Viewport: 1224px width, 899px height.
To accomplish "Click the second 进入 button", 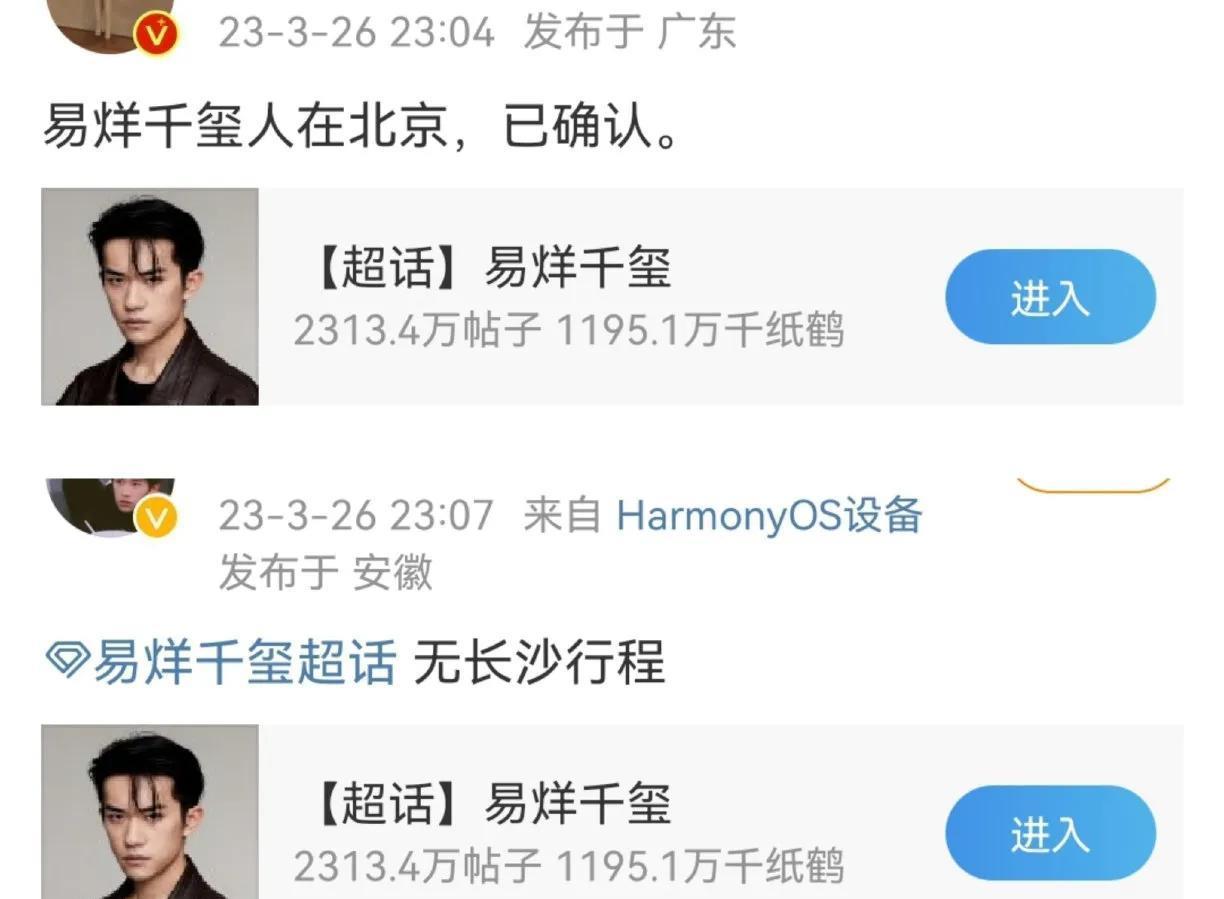I will [x=1050, y=834].
